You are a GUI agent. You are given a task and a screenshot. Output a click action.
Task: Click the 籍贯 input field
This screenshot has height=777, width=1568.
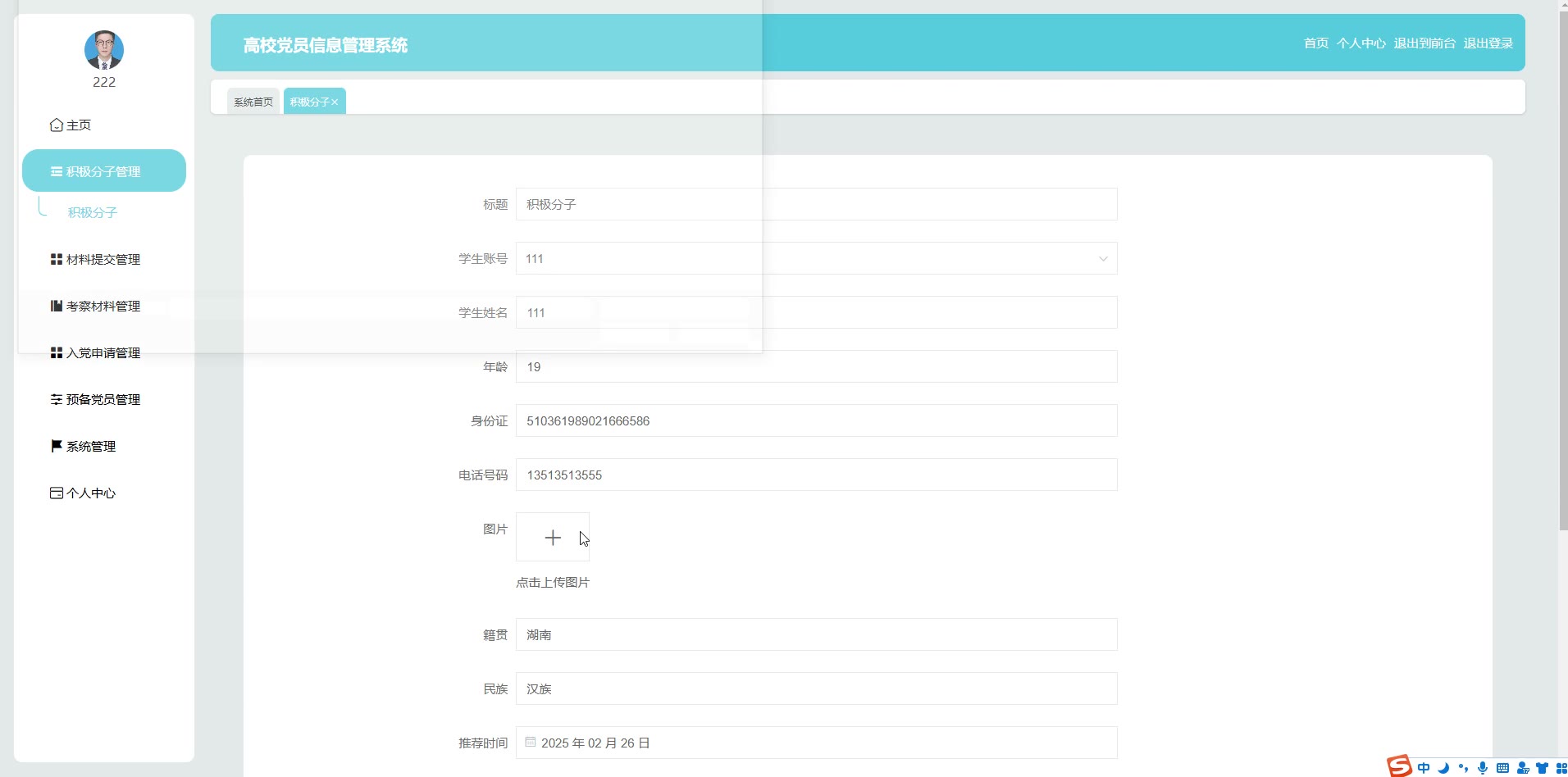click(816, 634)
